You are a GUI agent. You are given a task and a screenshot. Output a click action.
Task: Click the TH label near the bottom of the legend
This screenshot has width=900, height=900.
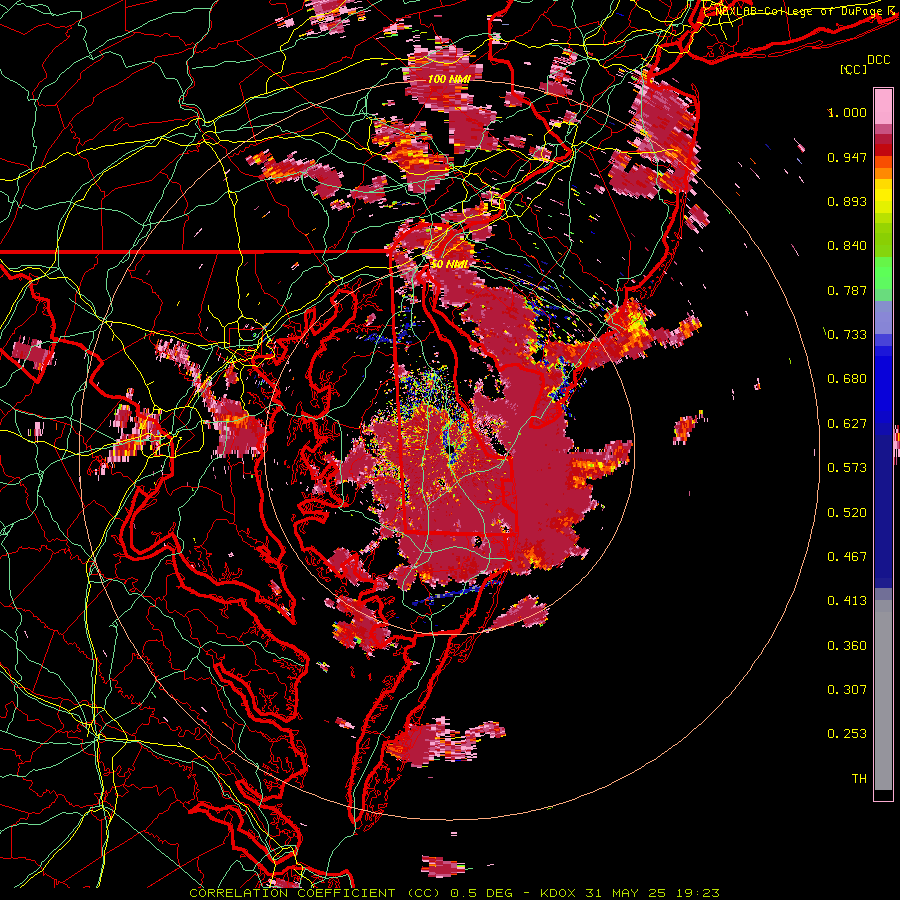tap(859, 779)
